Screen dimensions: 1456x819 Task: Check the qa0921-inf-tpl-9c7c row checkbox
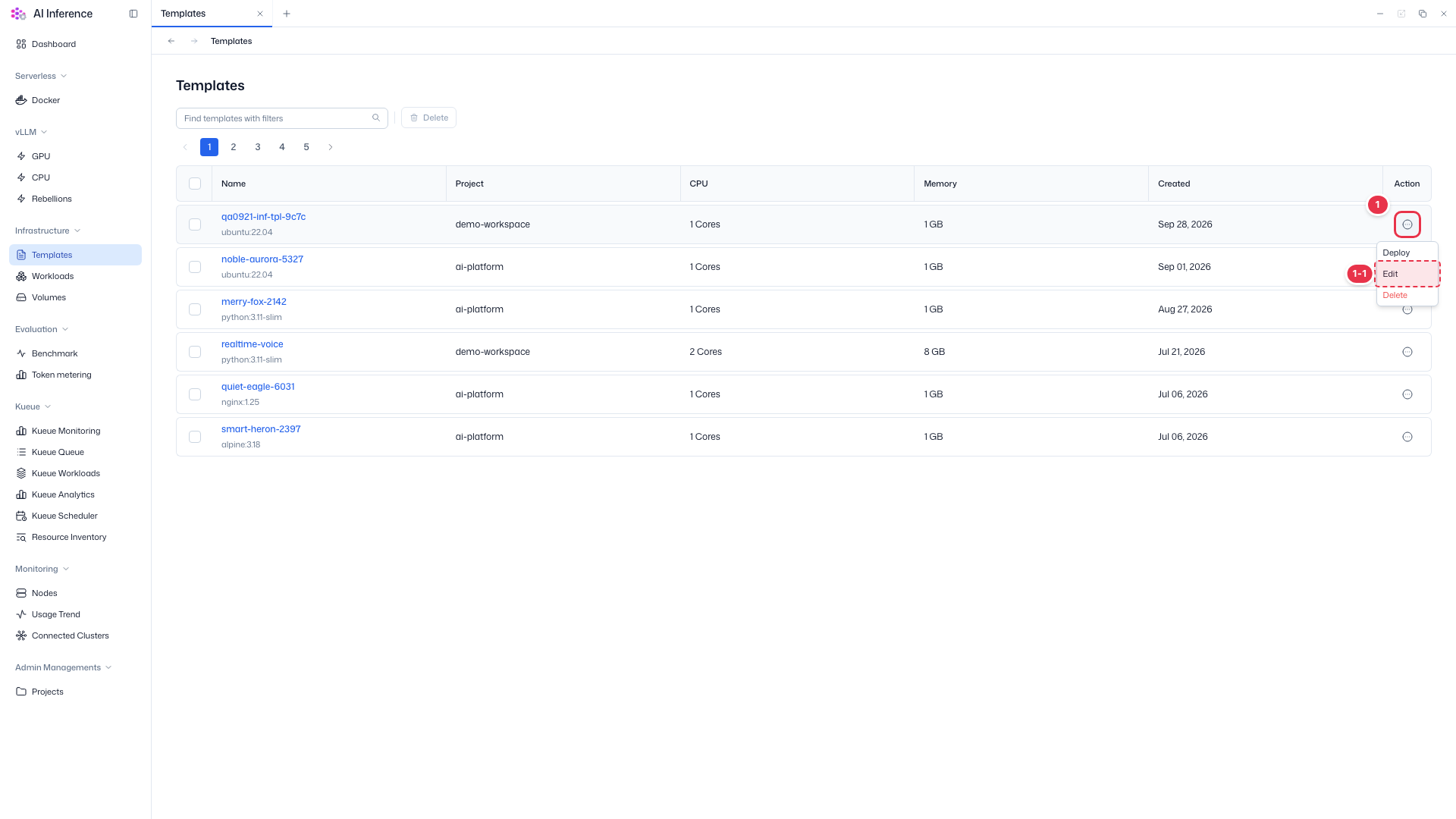point(195,224)
